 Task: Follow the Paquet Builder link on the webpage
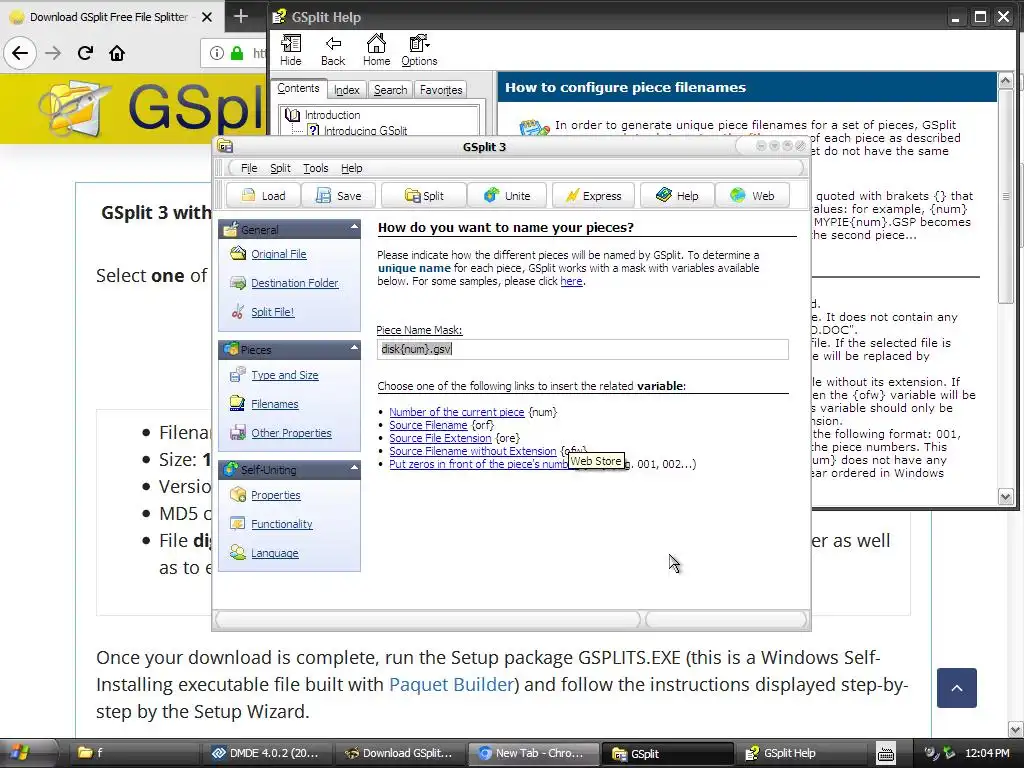(451, 684)
